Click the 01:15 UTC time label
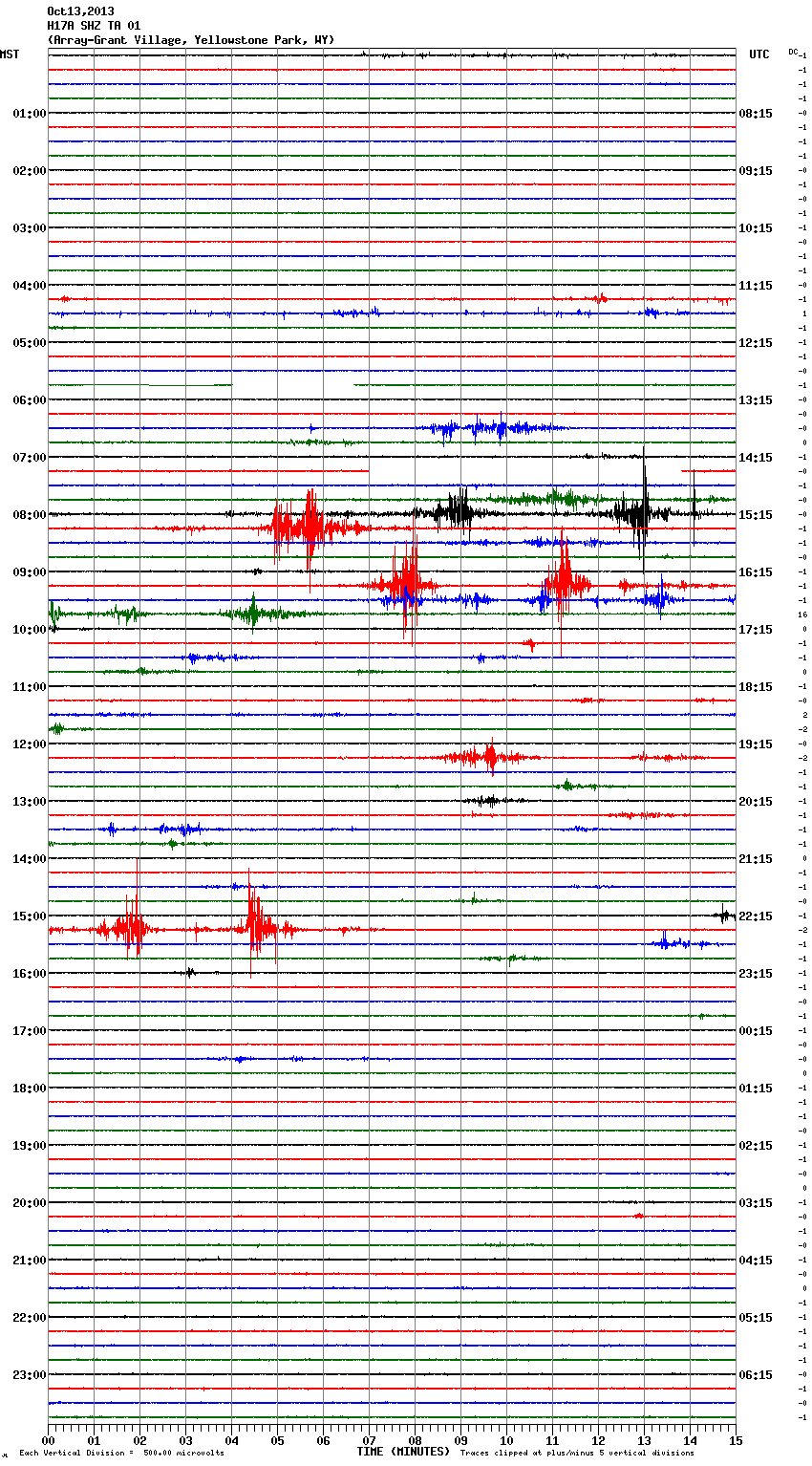 [756, 1089]
